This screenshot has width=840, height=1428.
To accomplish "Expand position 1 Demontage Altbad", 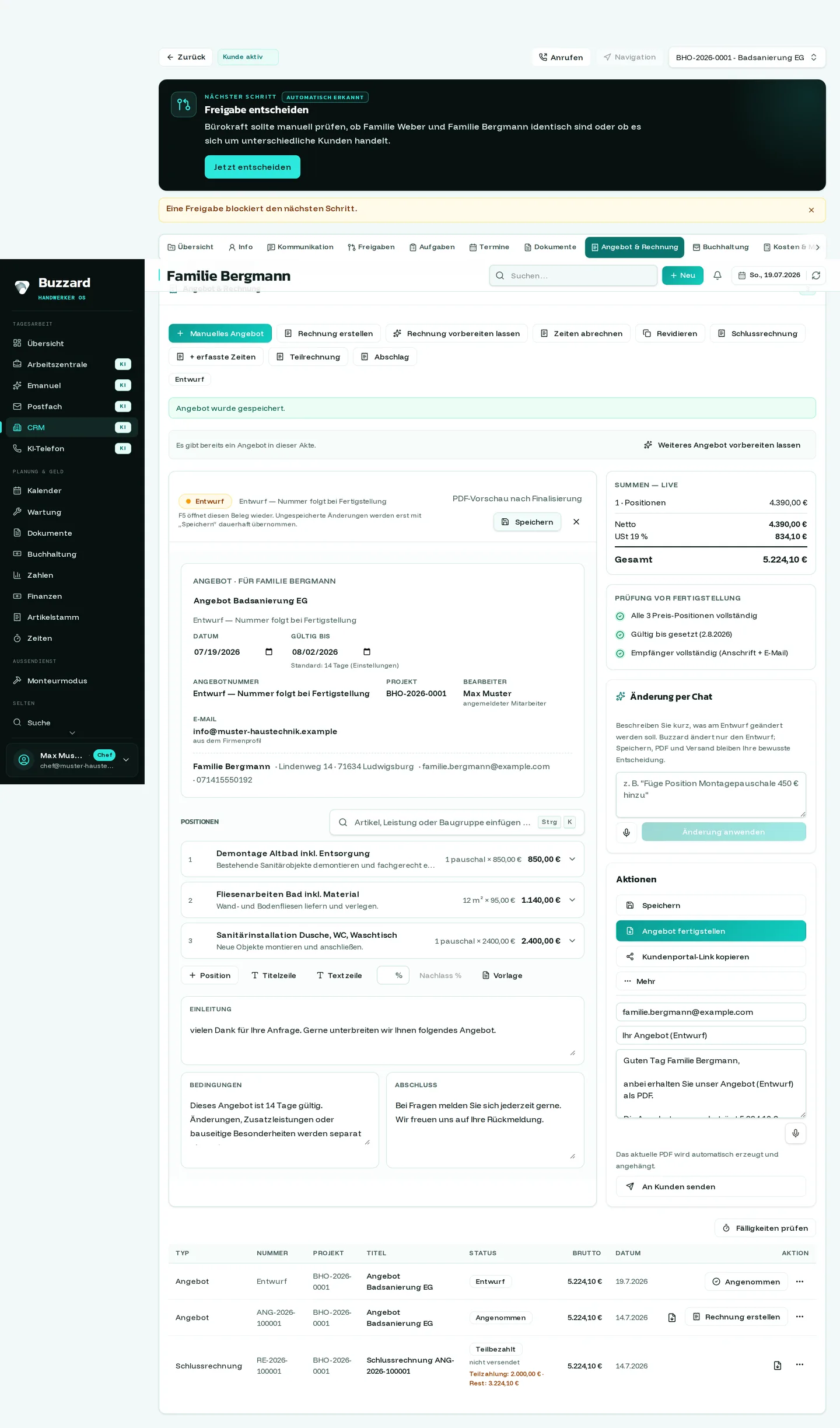I will click(572, 859).
